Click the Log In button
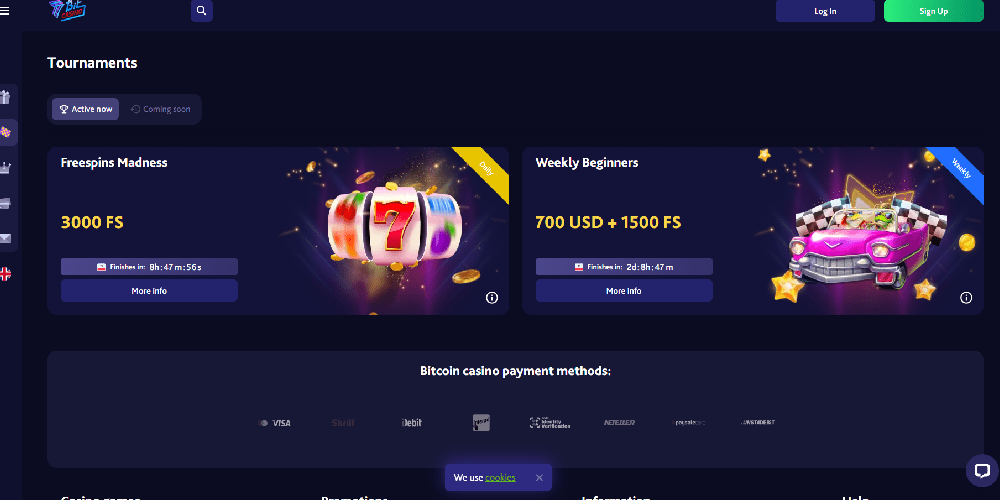 (x=825, y=11)
